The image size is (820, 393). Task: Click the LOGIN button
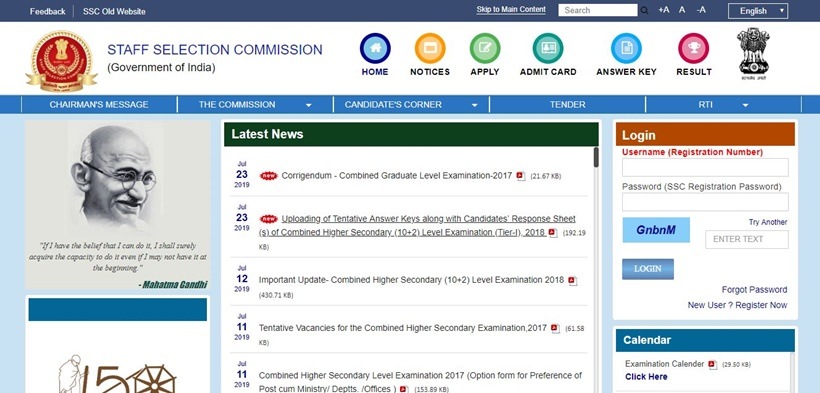click(x=648, y=269)
